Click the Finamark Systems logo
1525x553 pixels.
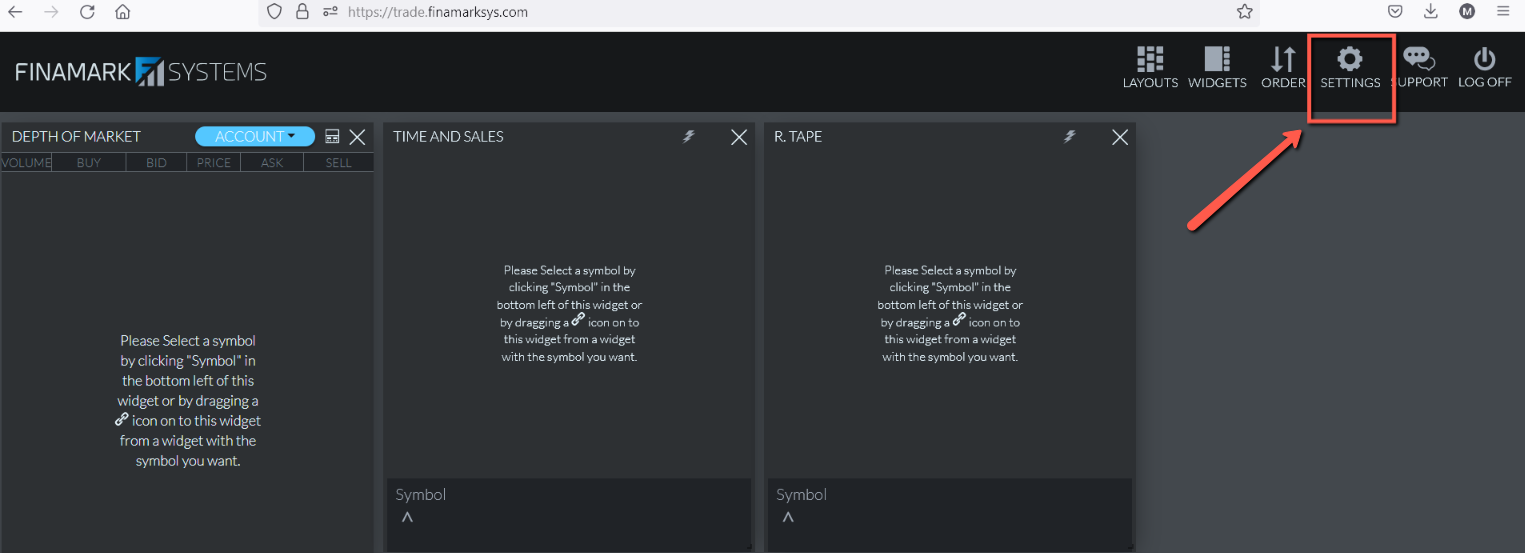141,72
